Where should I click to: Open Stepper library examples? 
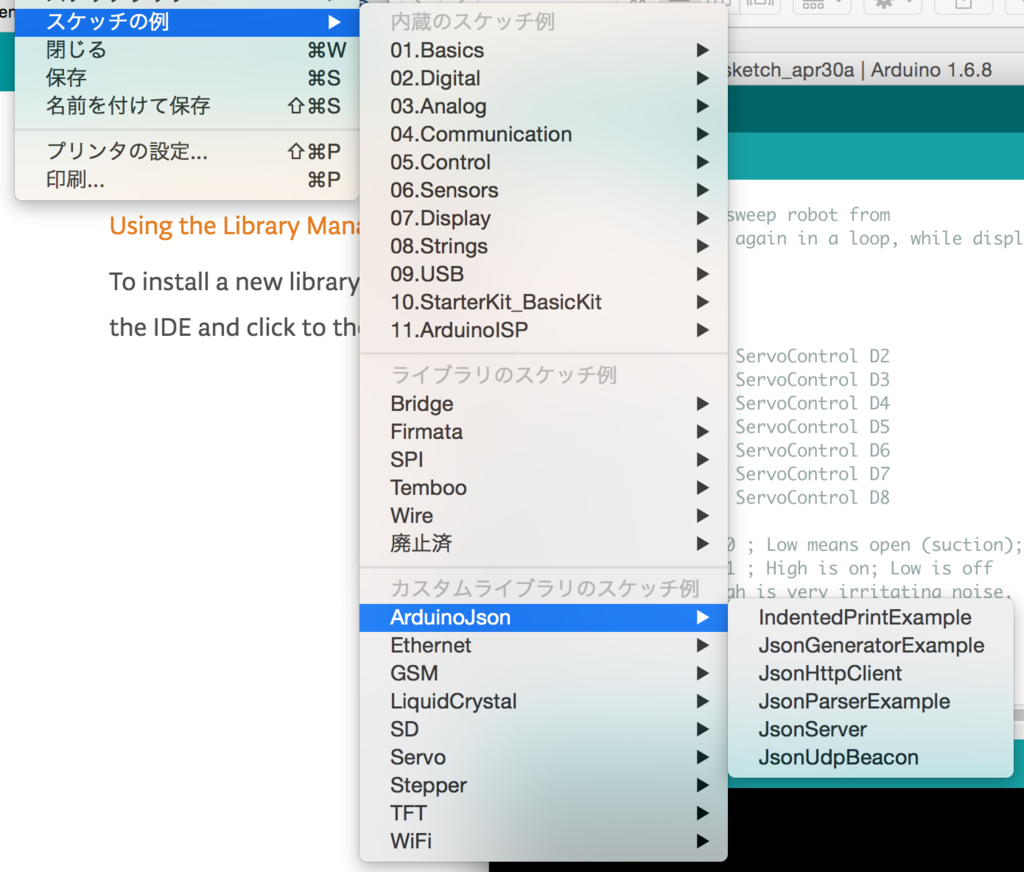(543, 785)
